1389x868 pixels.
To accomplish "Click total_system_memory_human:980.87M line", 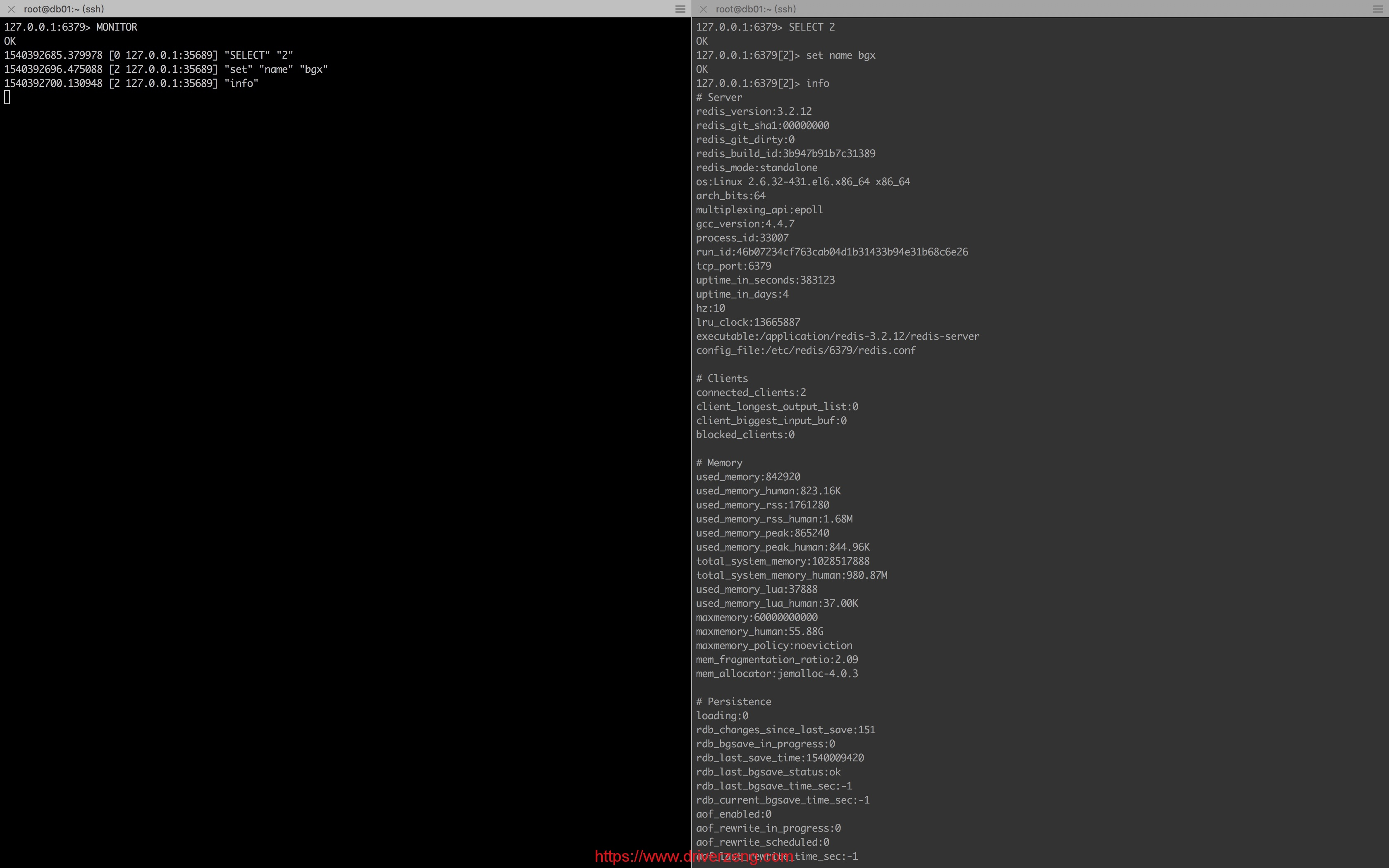I will (792, 575).
